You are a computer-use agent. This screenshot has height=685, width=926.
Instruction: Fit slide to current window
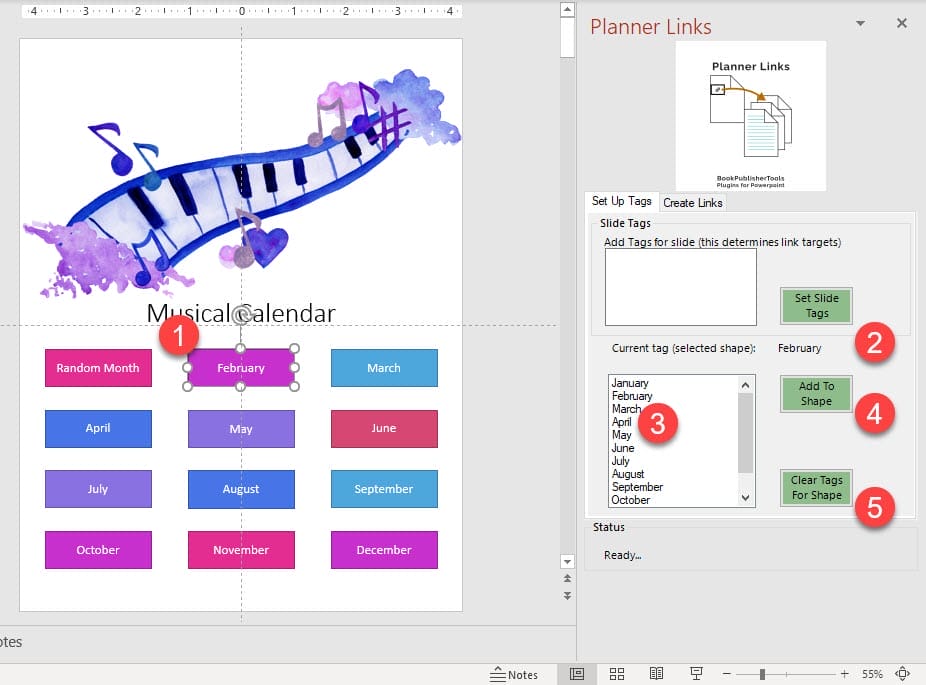[903, 674]
